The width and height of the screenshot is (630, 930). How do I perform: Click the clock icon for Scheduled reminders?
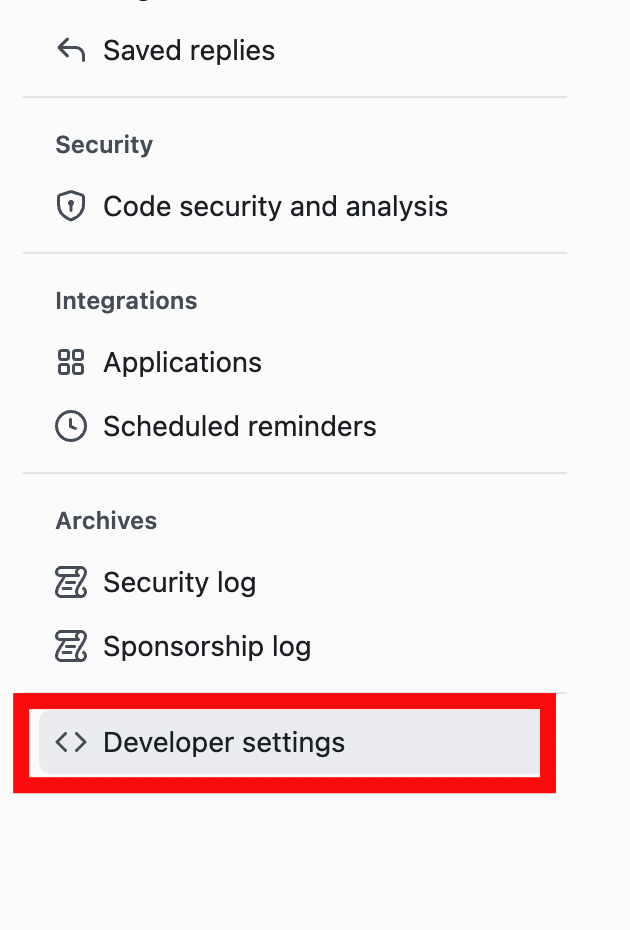point(70,426)
